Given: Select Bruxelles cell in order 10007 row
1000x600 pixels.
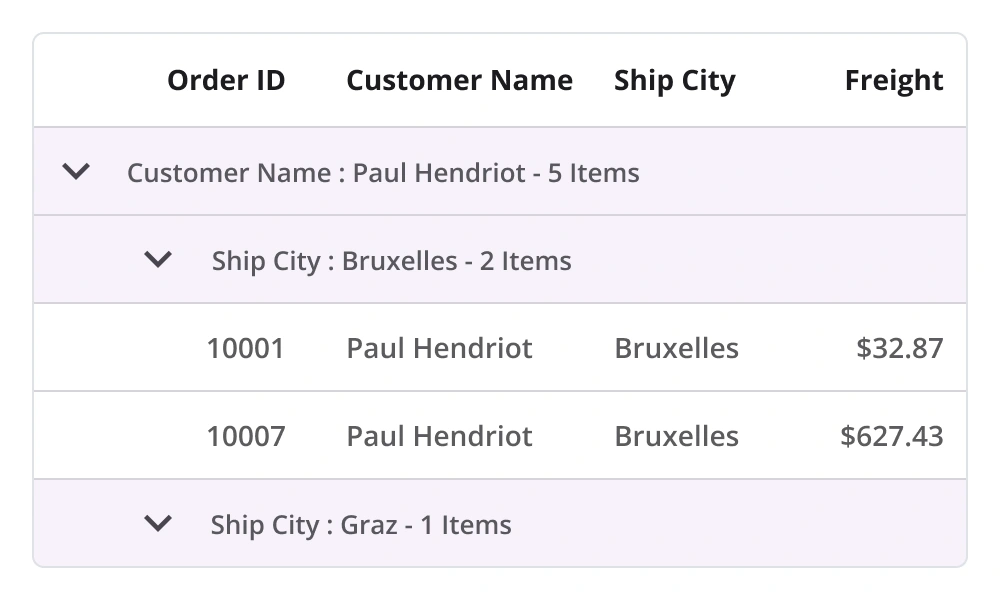Looking at the screenshot, I should tap(676, 436).
